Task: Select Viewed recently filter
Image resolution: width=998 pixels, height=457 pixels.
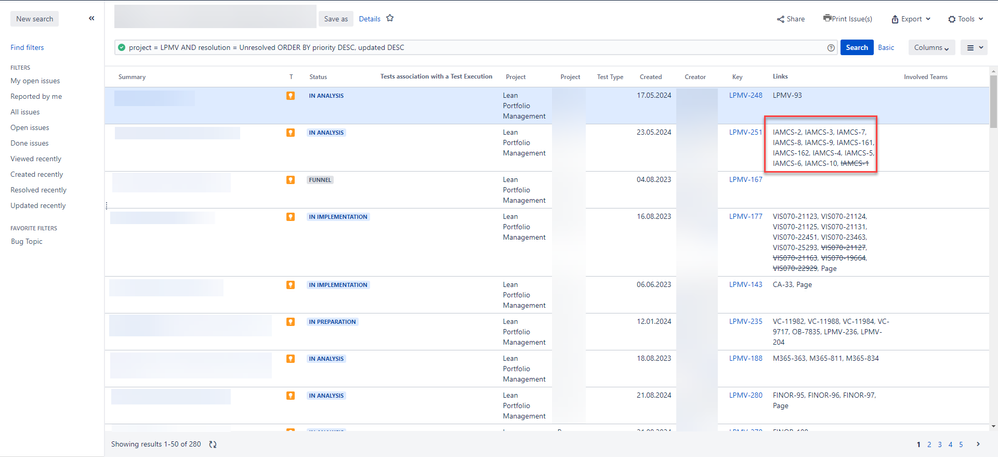Action: tap(36, 159)
